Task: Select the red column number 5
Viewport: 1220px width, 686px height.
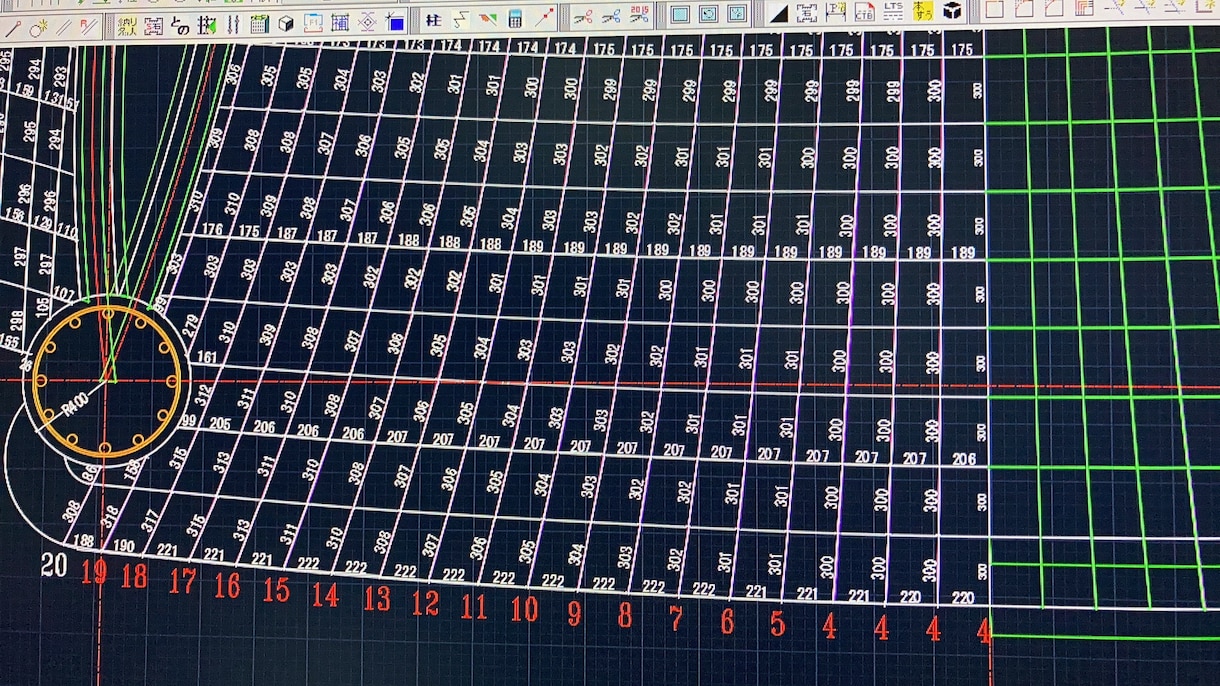Action: (777, 625)
